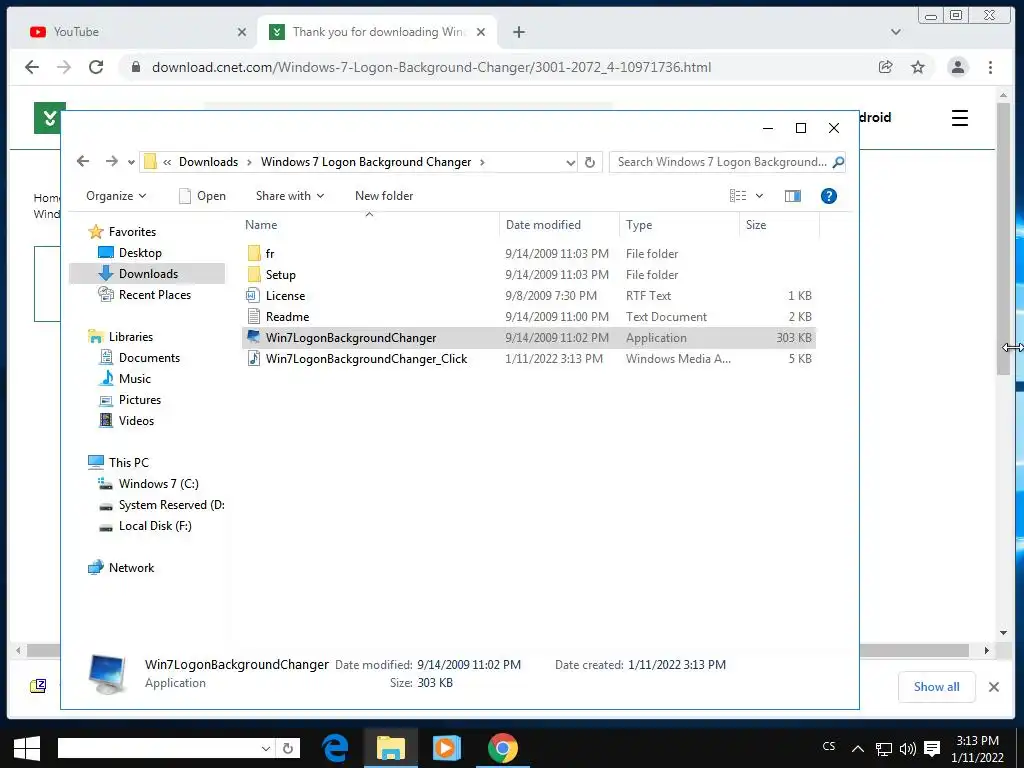Click the Explorer search magnifier icon
This screenshot has width=1024, height=768.
coord(838,162)
